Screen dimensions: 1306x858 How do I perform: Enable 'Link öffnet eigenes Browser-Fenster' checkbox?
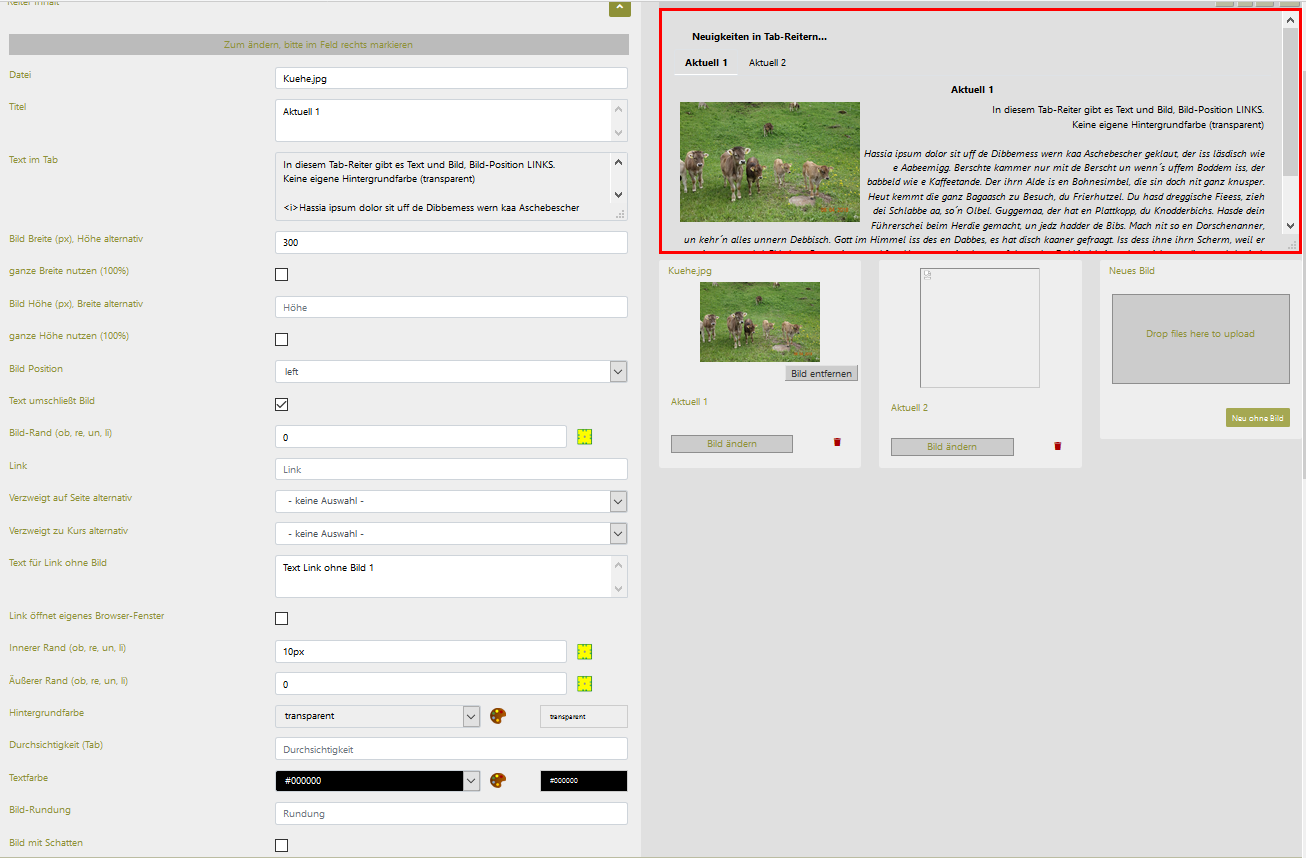point(282,619)
